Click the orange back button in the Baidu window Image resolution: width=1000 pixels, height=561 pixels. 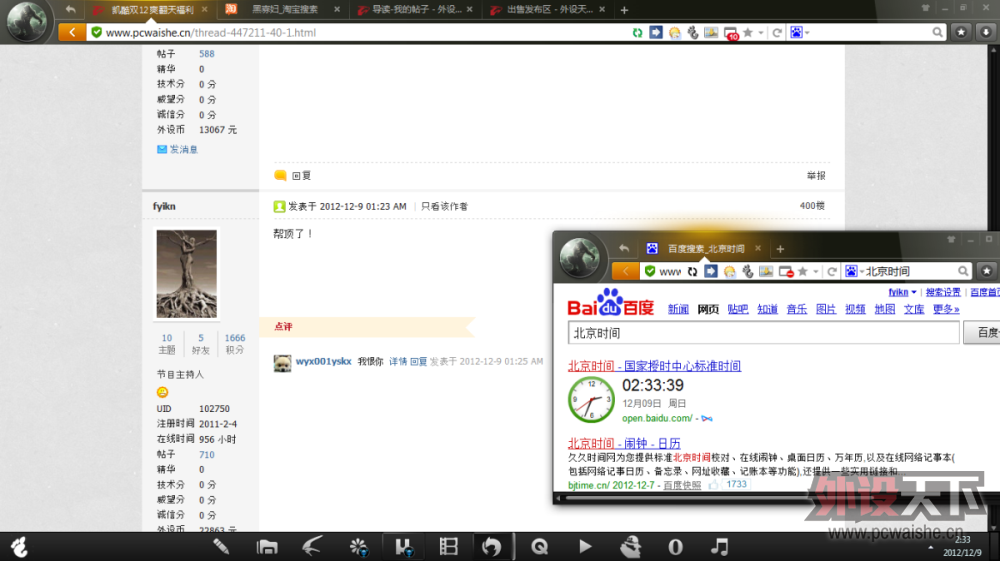[625, 271]
